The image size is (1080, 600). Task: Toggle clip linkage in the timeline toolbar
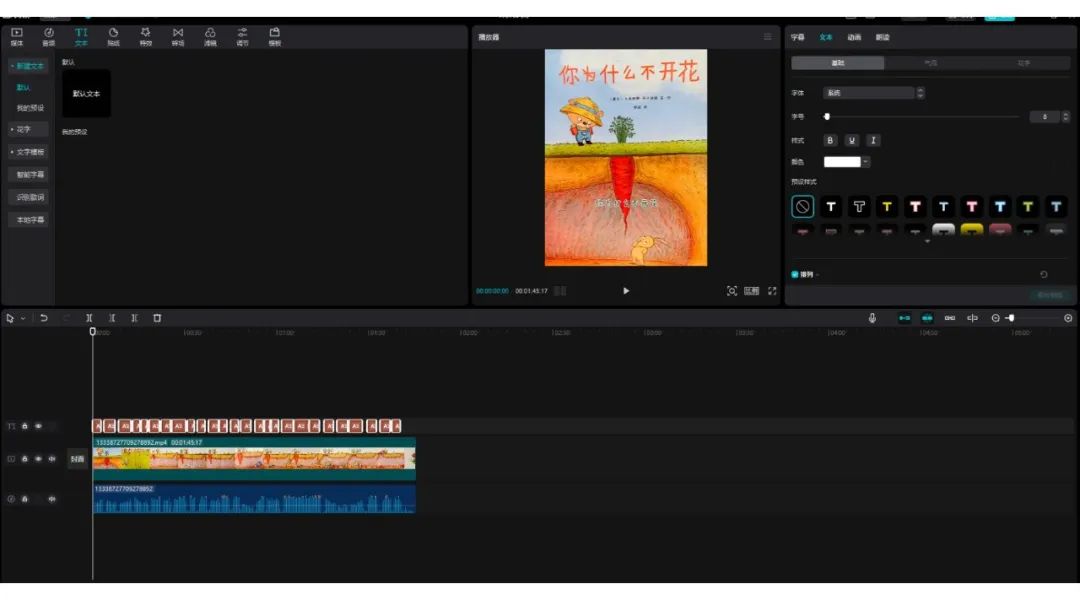(950, 318)
